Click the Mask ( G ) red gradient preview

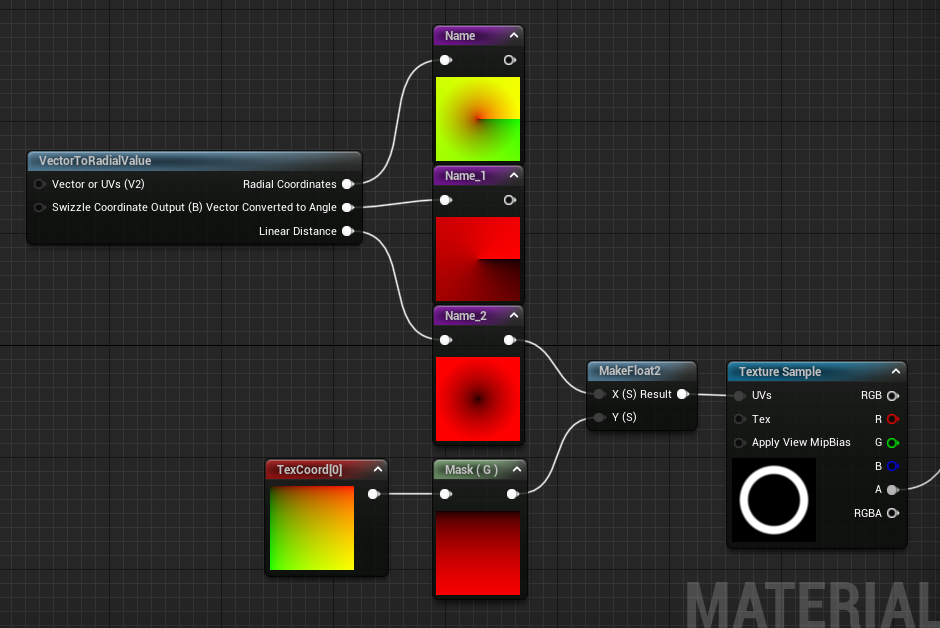[x=478, y=553]
